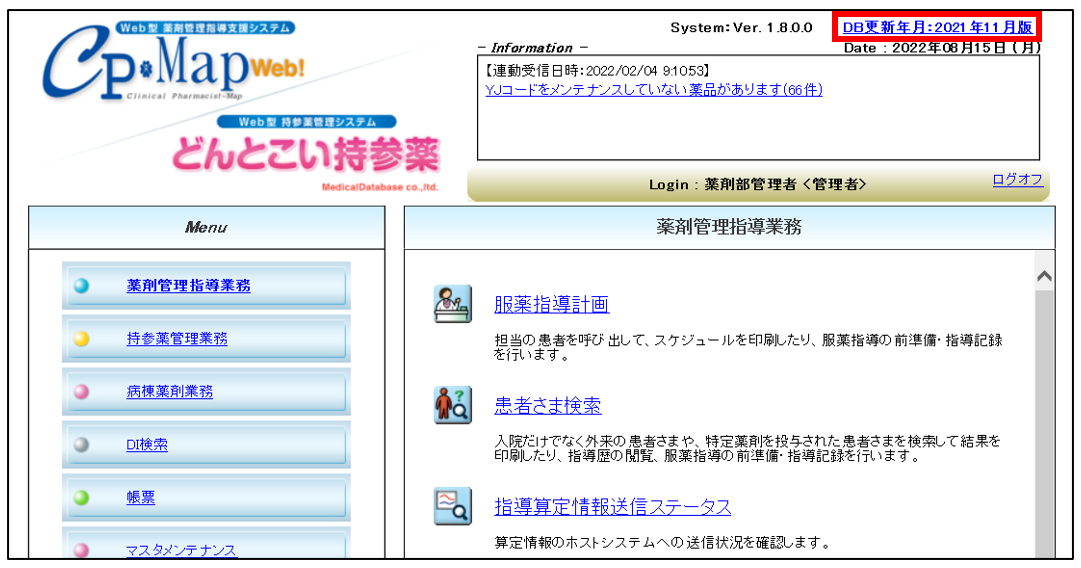Click the 服薬指導計画 pharmacist icon
Screen dimensions: 1081x568
(x=453, y=304)
